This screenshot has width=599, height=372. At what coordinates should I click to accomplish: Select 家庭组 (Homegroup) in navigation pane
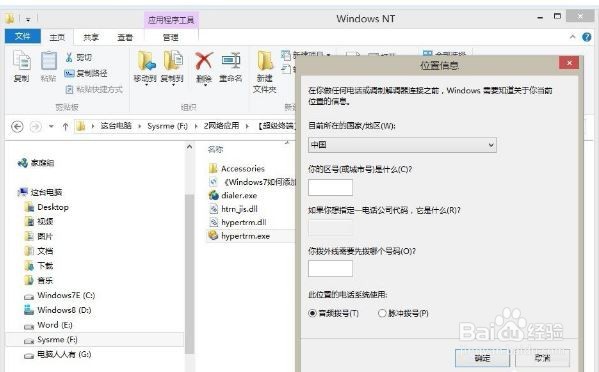click(36, 163)
